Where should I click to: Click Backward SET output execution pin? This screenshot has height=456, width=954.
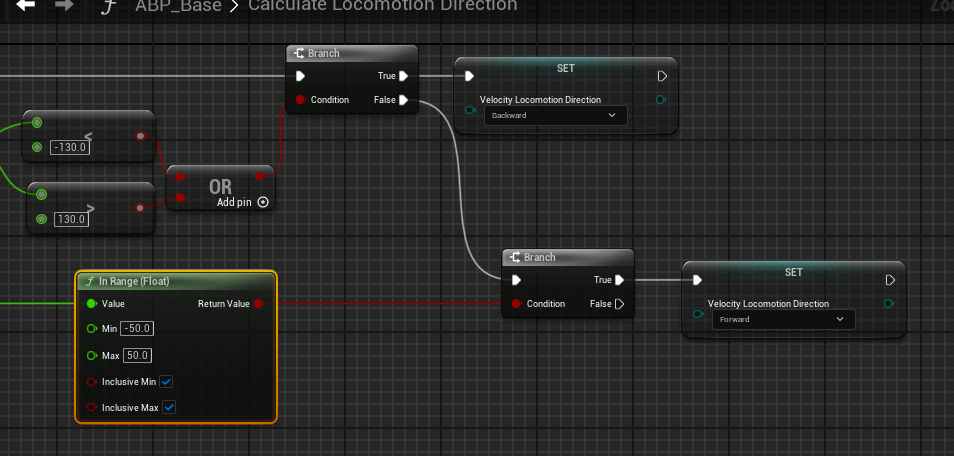click(x=663, y=76)
